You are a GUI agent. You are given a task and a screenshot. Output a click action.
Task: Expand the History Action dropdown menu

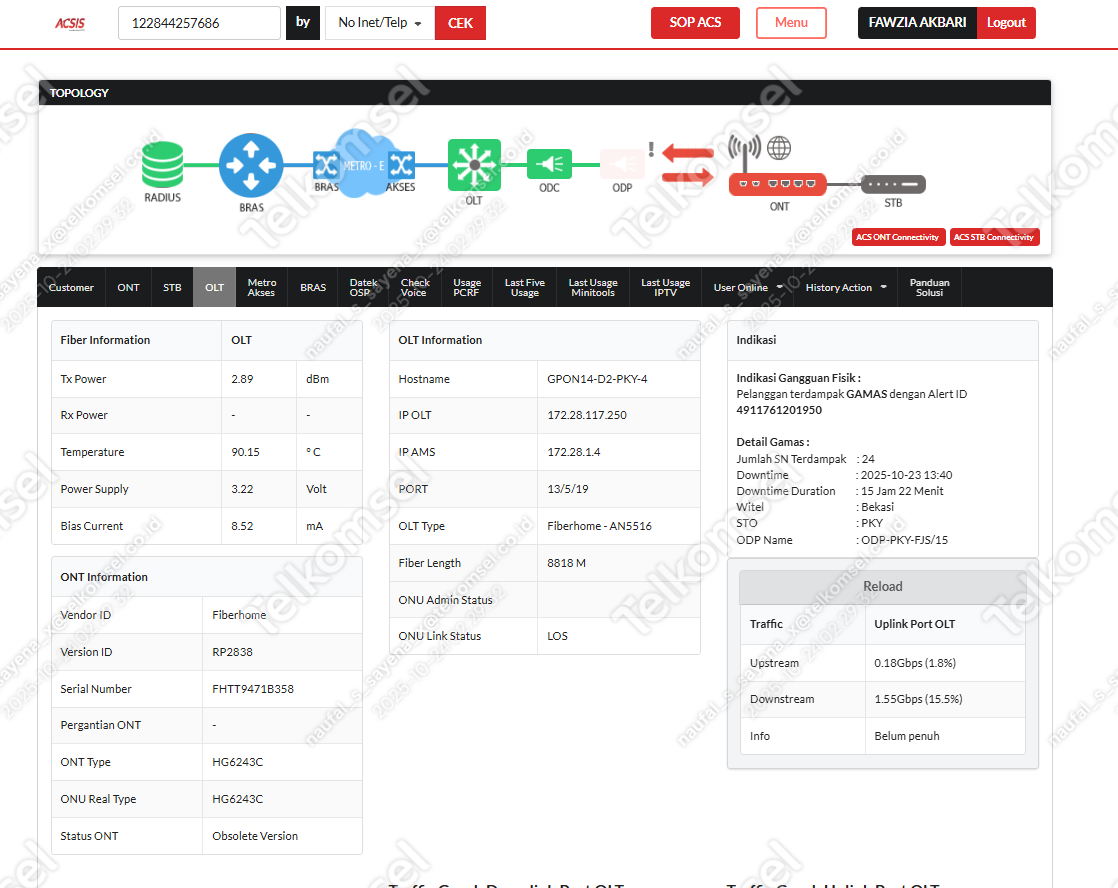[846, 287]
